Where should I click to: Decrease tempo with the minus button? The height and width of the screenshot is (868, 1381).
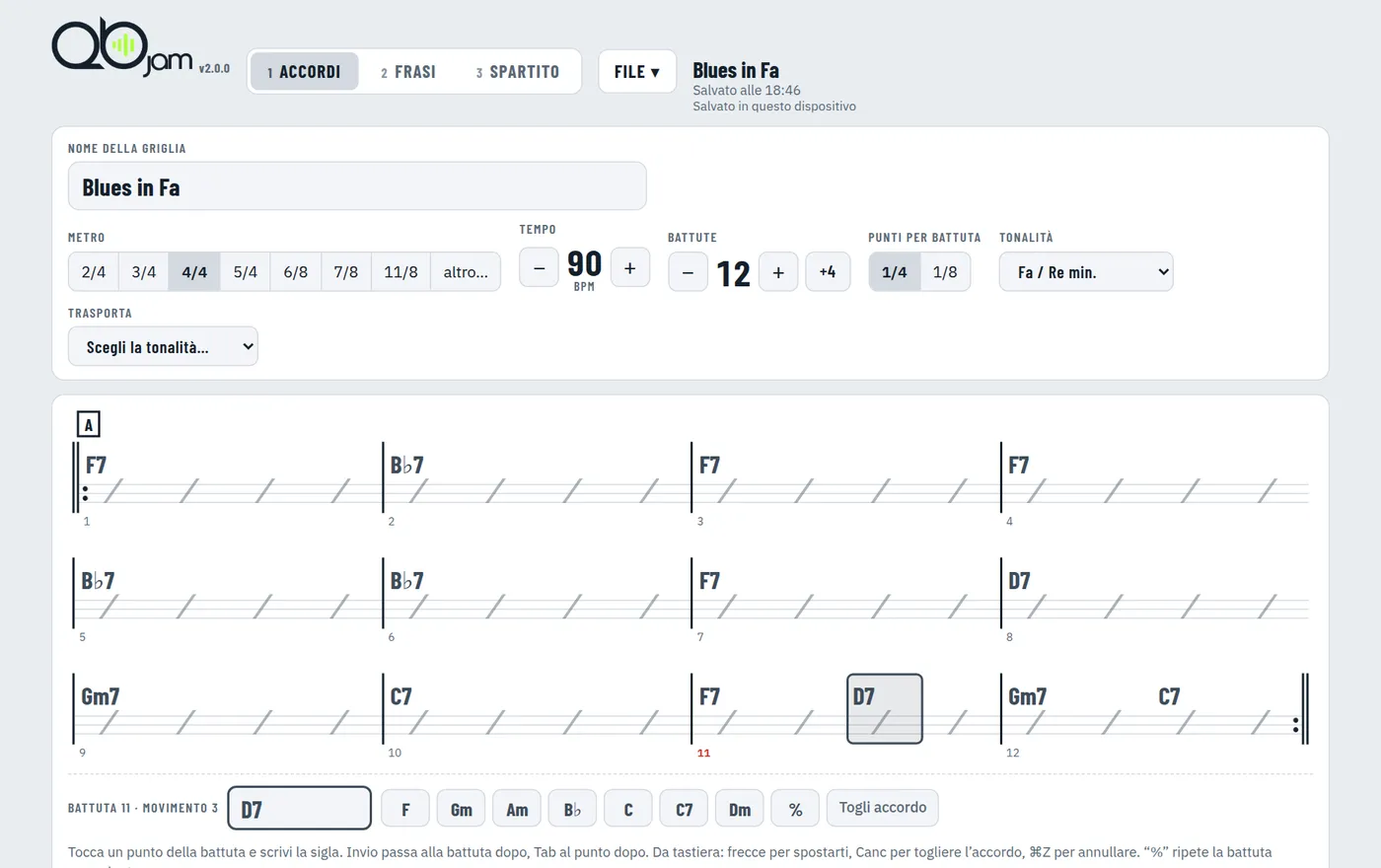point(539,267)
